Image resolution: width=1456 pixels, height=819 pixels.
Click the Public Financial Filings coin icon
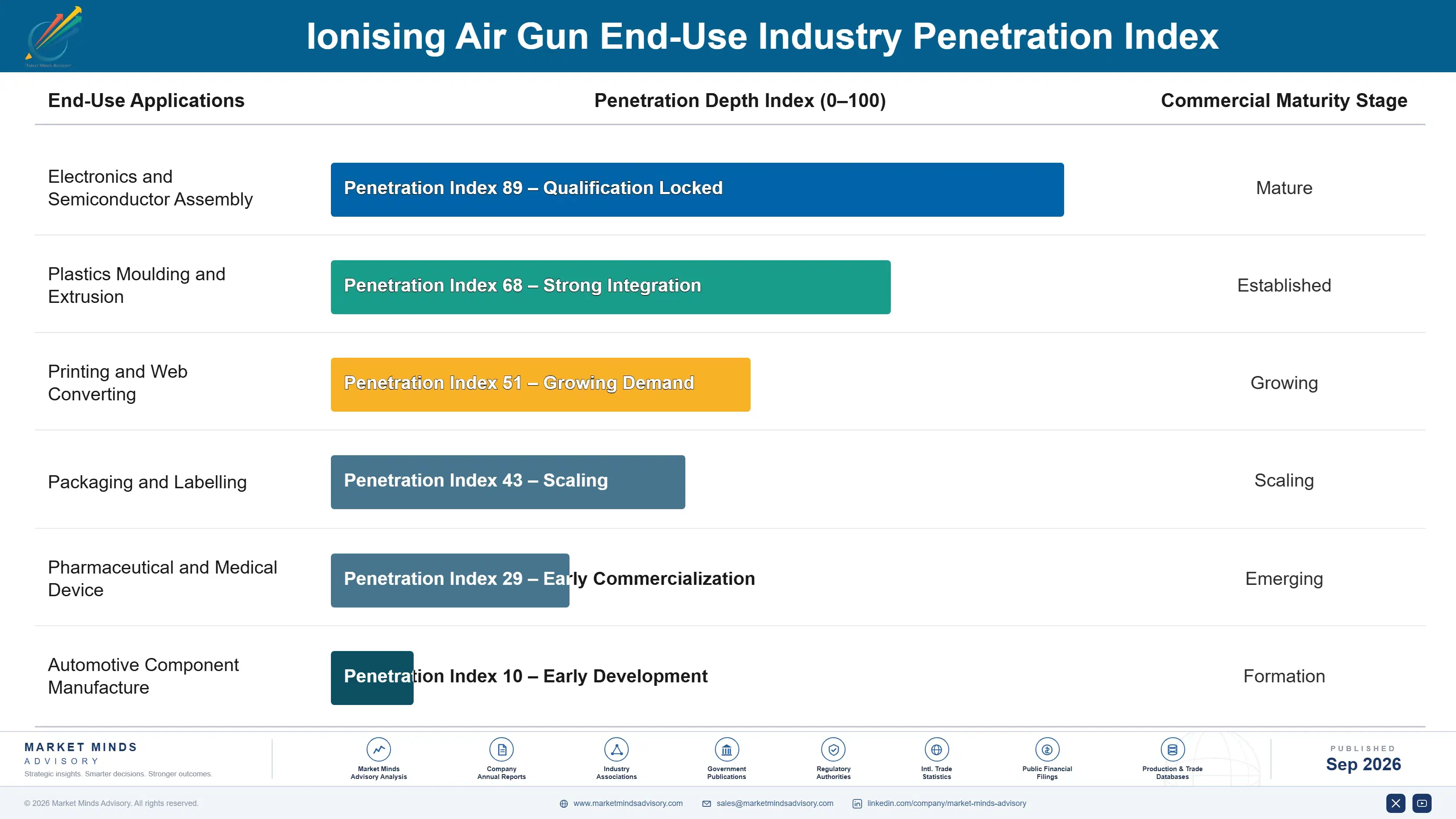click(1047, 749)
